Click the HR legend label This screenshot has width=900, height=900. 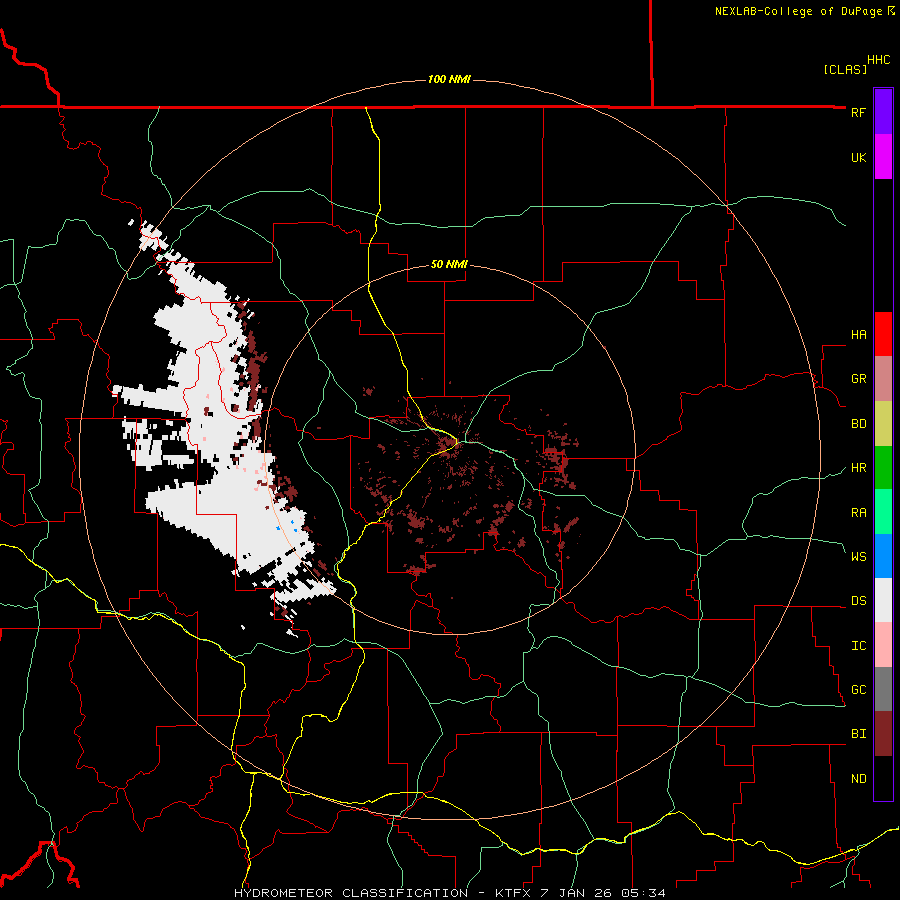tap(858, 468)
